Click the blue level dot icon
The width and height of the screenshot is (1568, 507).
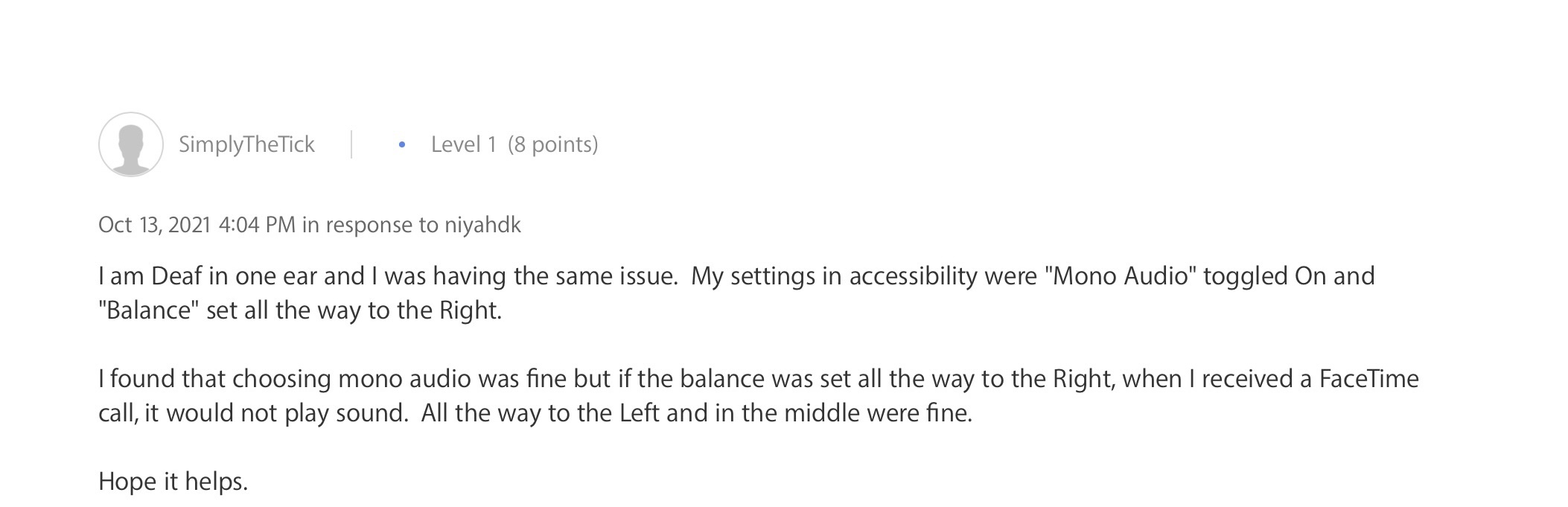pyautogui.click(x=402, y=144)
